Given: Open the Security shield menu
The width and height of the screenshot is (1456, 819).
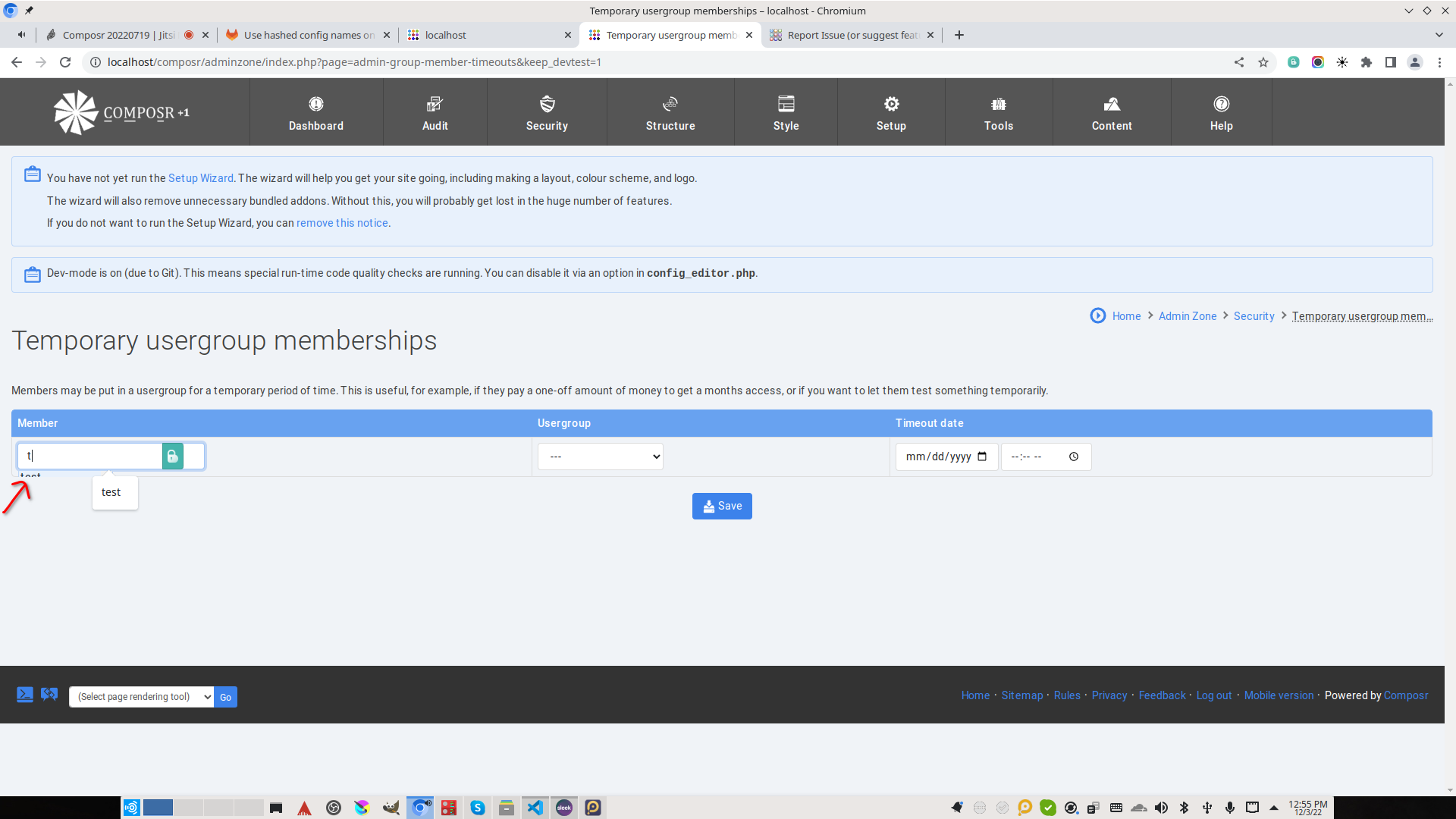Looking at the screenshot, I should [547, 105].
